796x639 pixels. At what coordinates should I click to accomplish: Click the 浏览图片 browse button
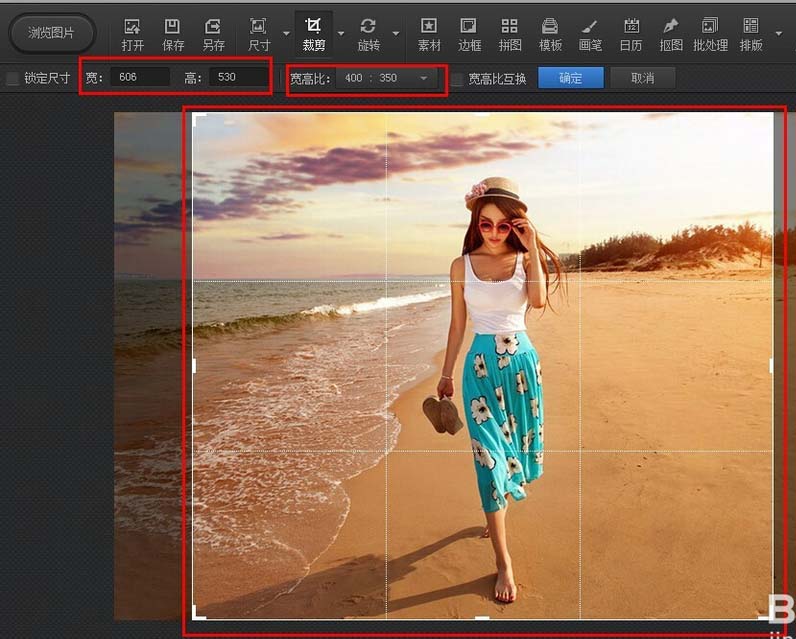51,33
